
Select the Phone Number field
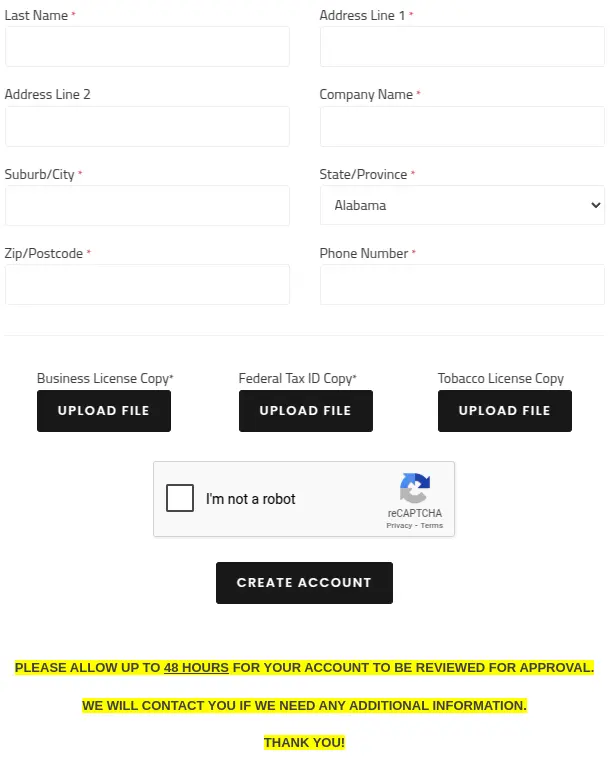coord(462,285)
